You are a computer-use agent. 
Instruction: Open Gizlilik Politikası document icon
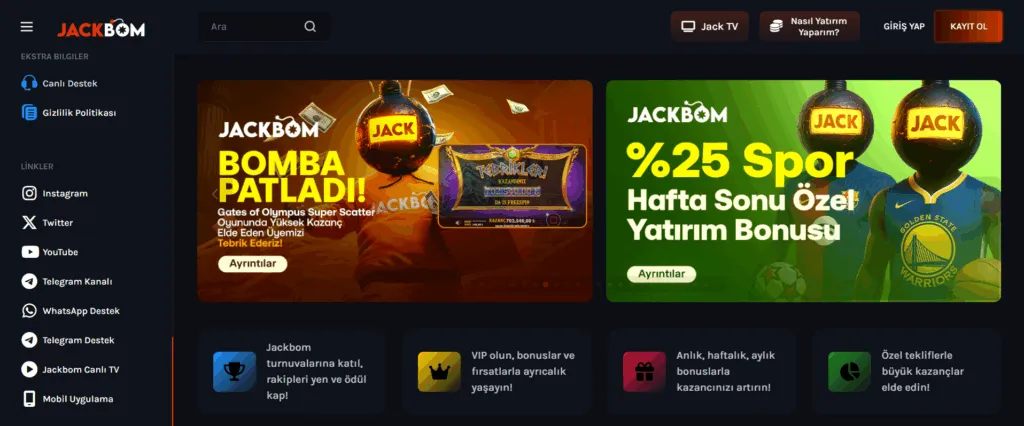[29, 112]
